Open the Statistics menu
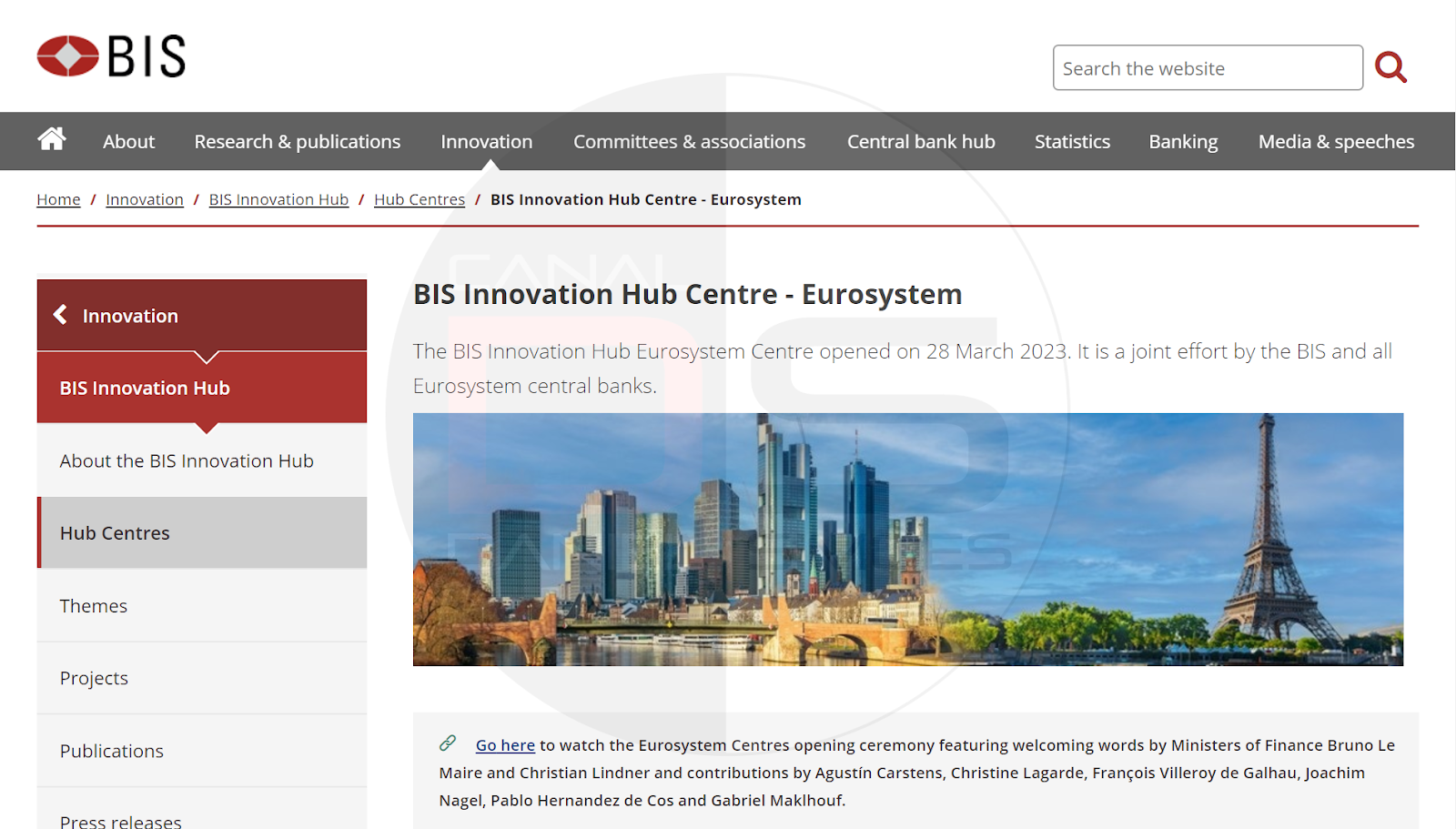The image size is (1456, 829). [1072, 142]
